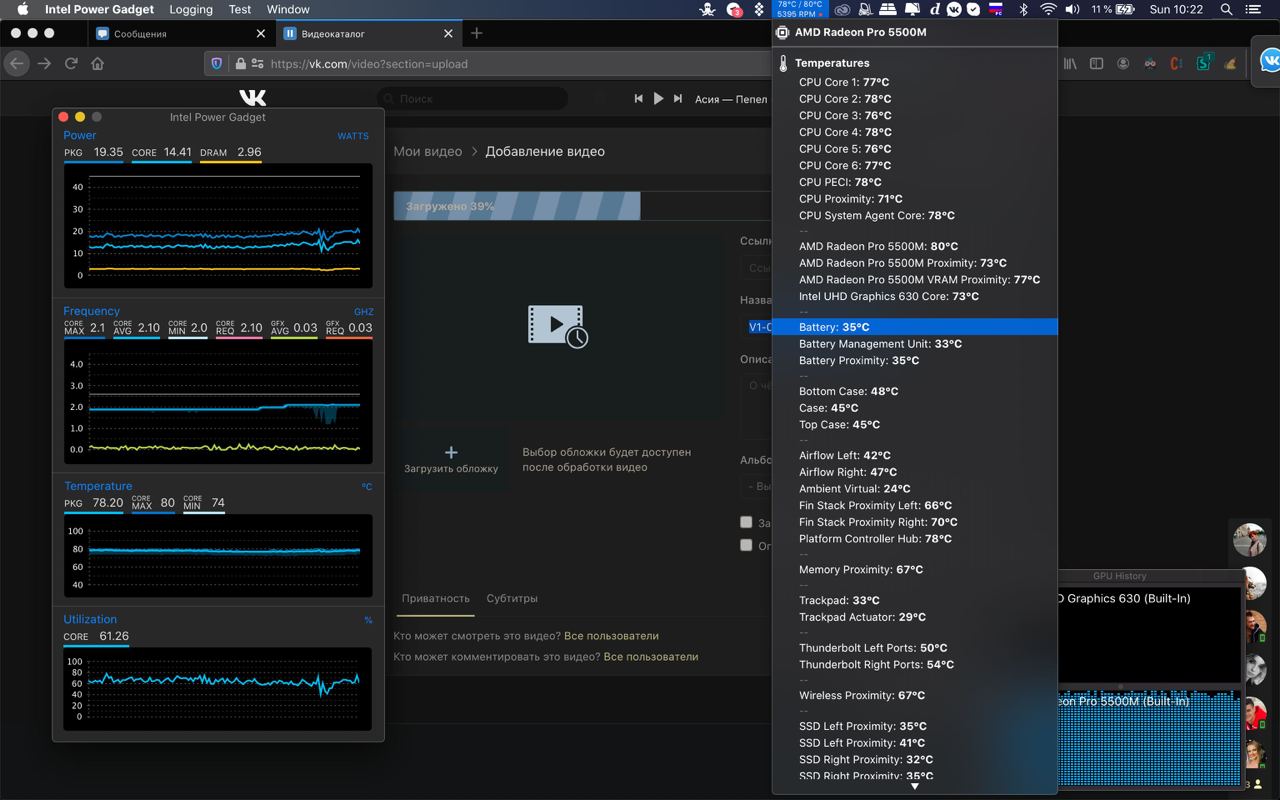Open the Apple menu
Screen dimensions: 1280x800
tap(22, 9)
